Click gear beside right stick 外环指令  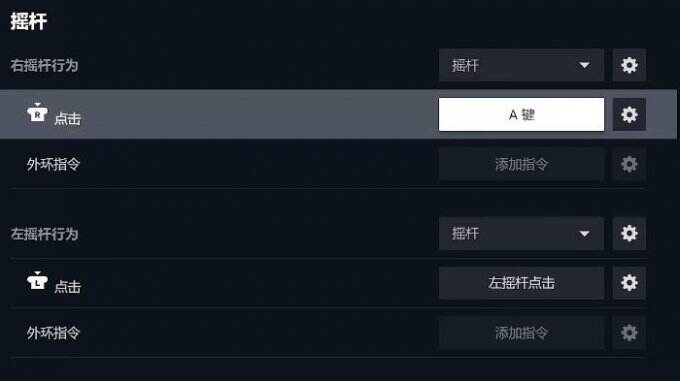tap(629, 164)
